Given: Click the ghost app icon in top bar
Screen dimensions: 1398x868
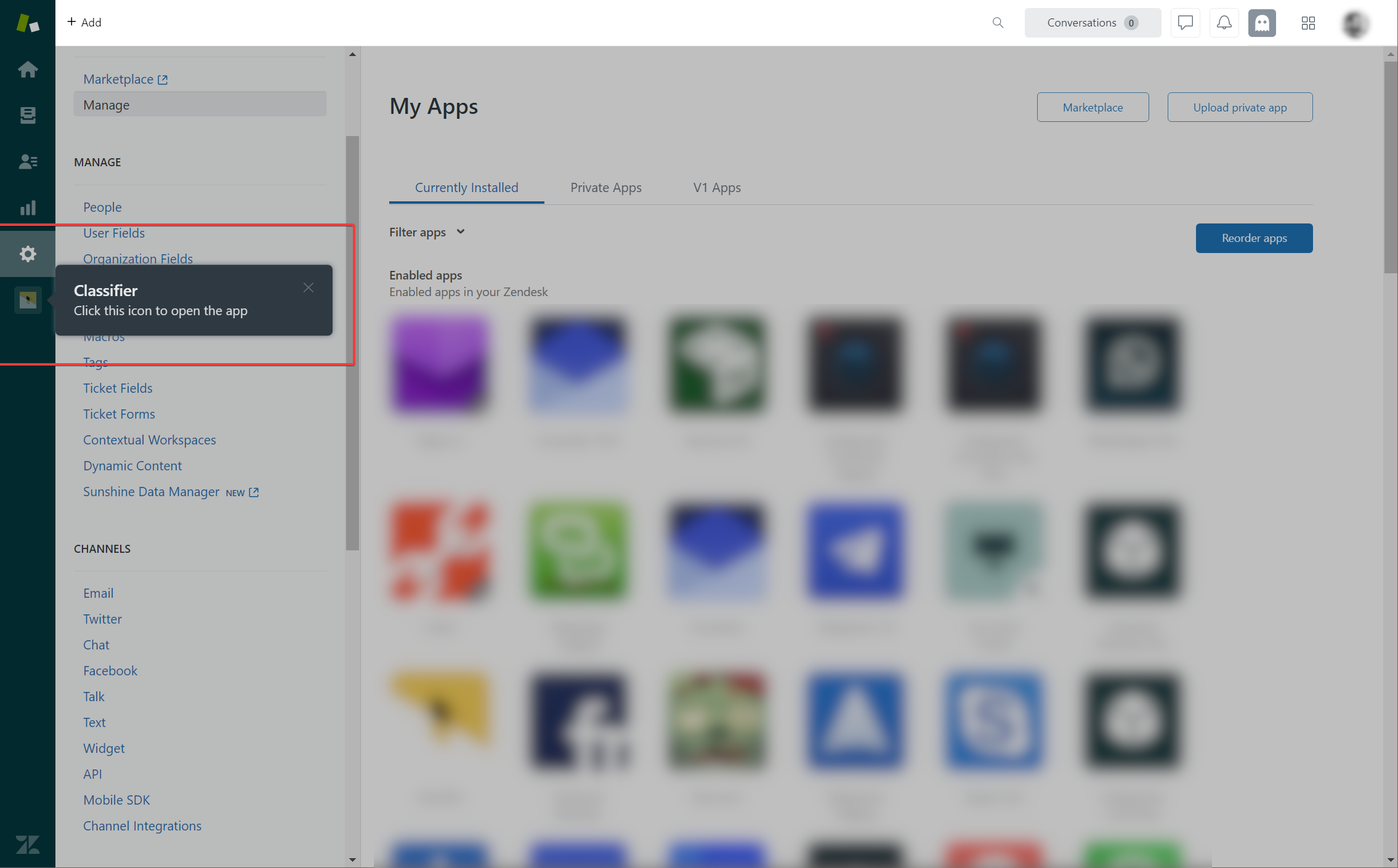Looking at the screenshot, I should coord(1262,23).
